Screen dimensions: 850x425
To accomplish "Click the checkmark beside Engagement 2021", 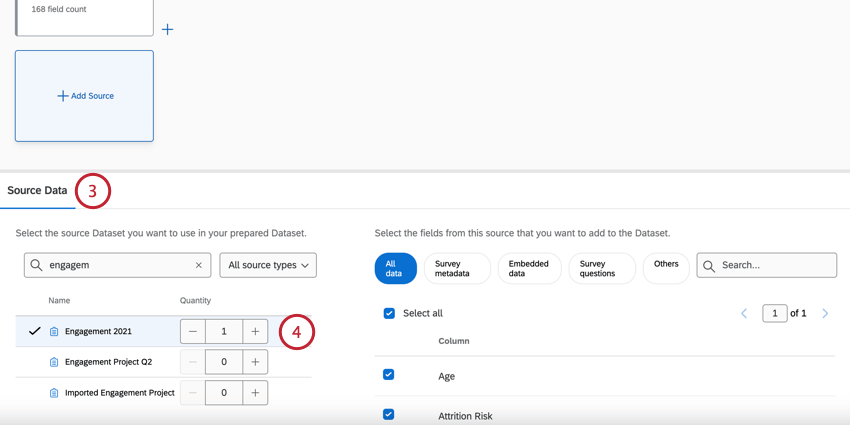I will [x=35, y=331].
